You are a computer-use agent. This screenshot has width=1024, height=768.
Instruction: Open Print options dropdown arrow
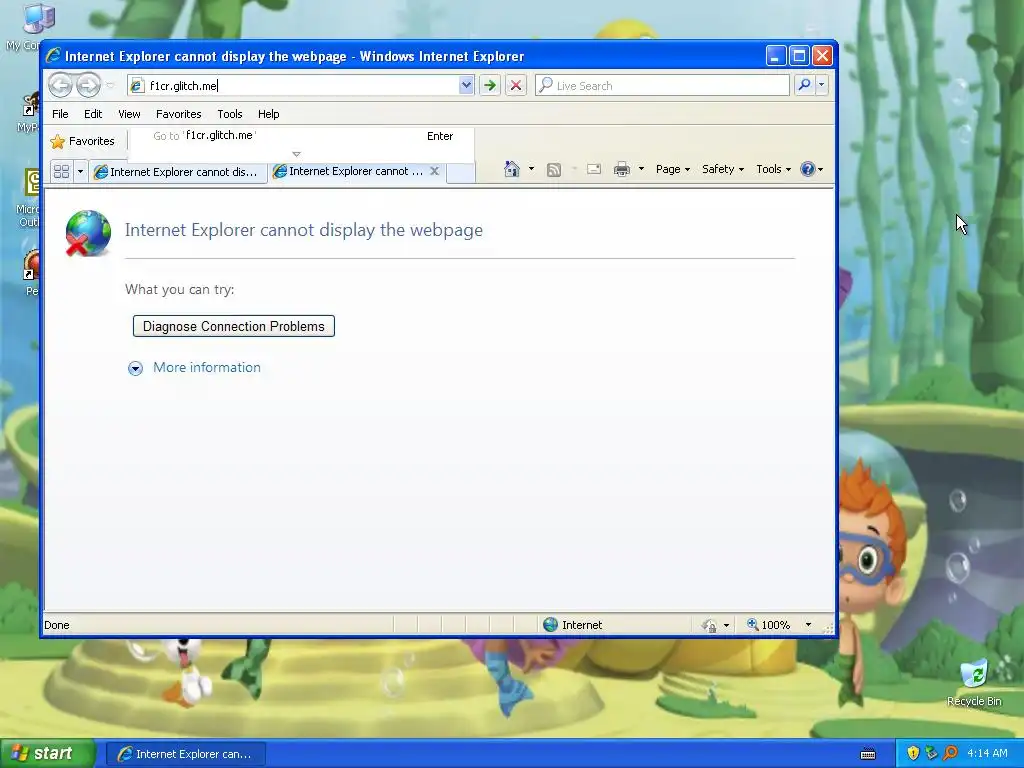click(x=641, y=169)
